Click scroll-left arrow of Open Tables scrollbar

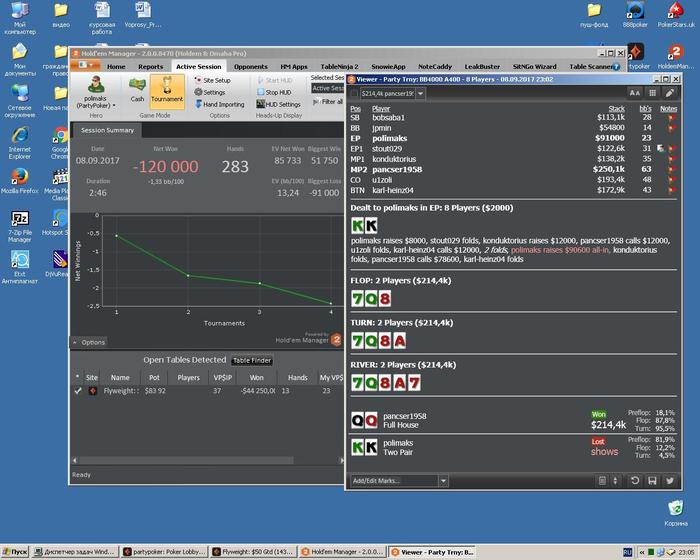(75, 460)
